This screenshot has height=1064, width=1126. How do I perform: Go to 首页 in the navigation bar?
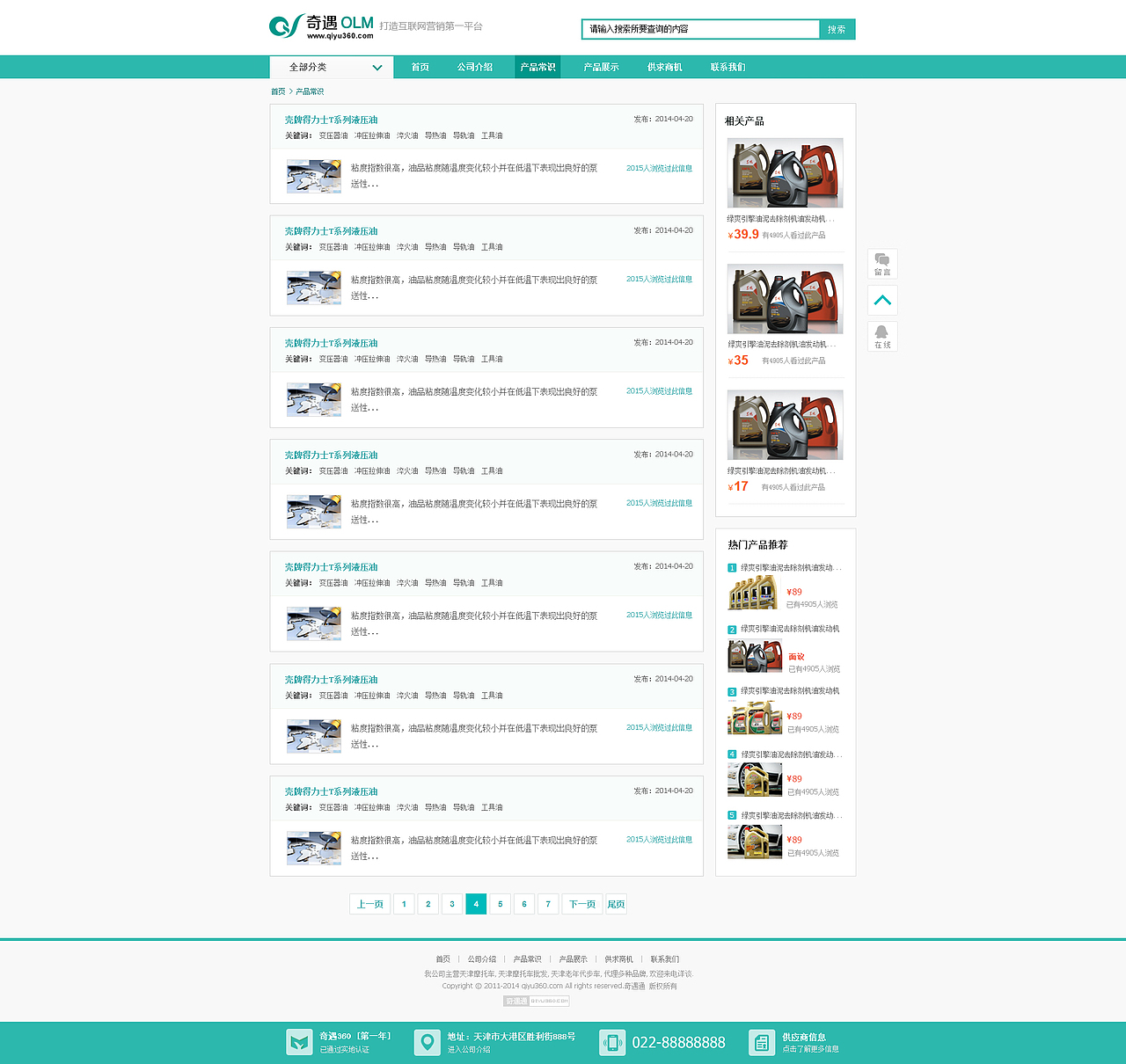(420, 67)
